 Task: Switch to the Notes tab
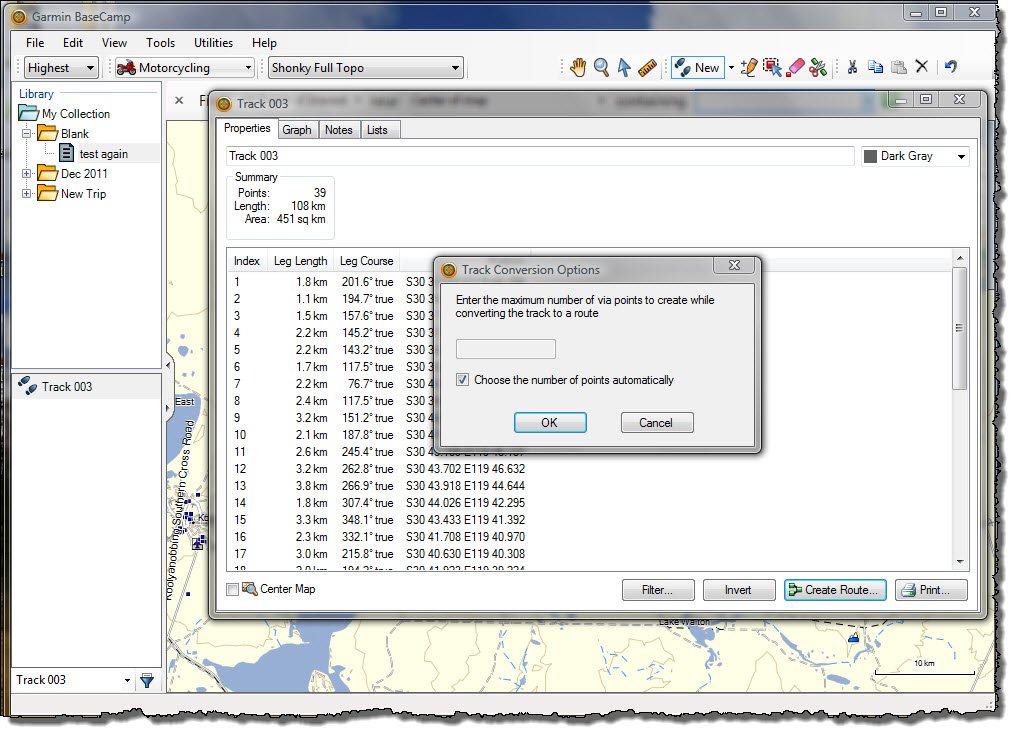338,130
